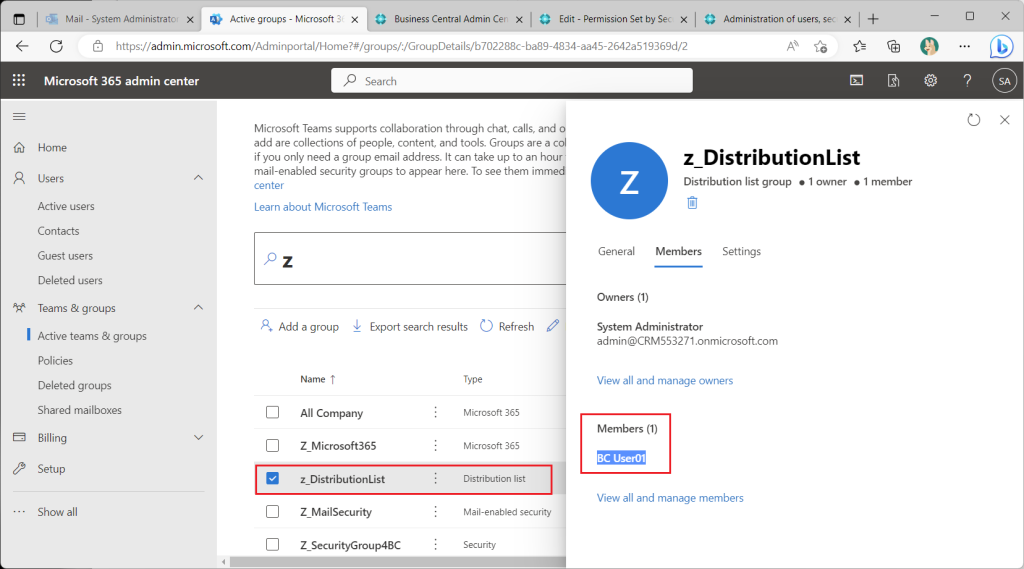1024x569 pixels.
Task: Sort by the Name column header
Action: [x=317, y=379]
